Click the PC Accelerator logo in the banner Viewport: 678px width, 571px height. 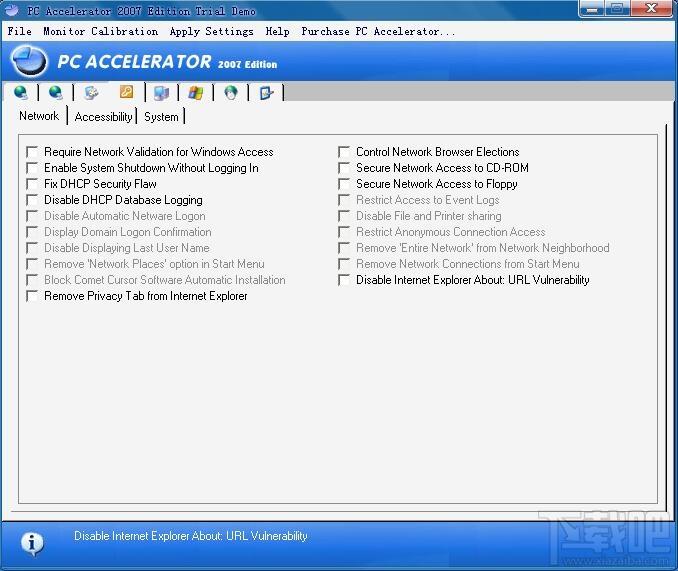29,61
